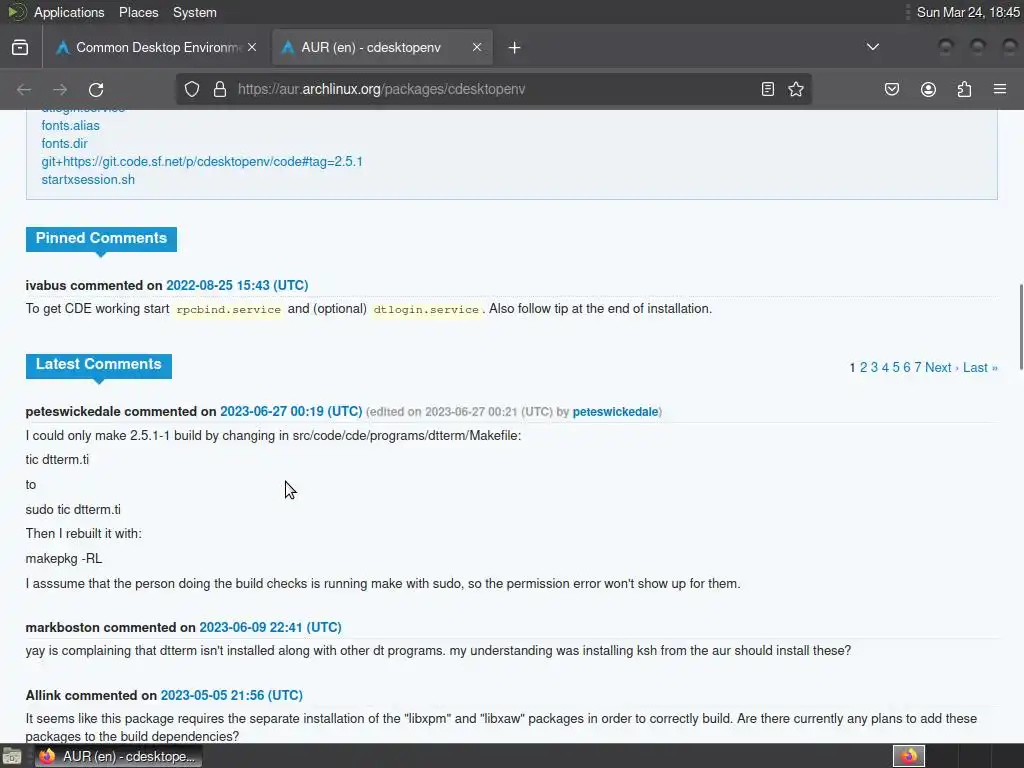
Task: Go to comments page 4
Action: tap(886, 368)
